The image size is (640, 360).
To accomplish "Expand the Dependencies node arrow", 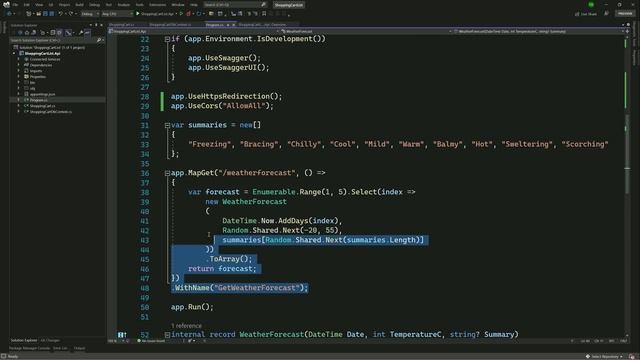I will pos(18,65).
